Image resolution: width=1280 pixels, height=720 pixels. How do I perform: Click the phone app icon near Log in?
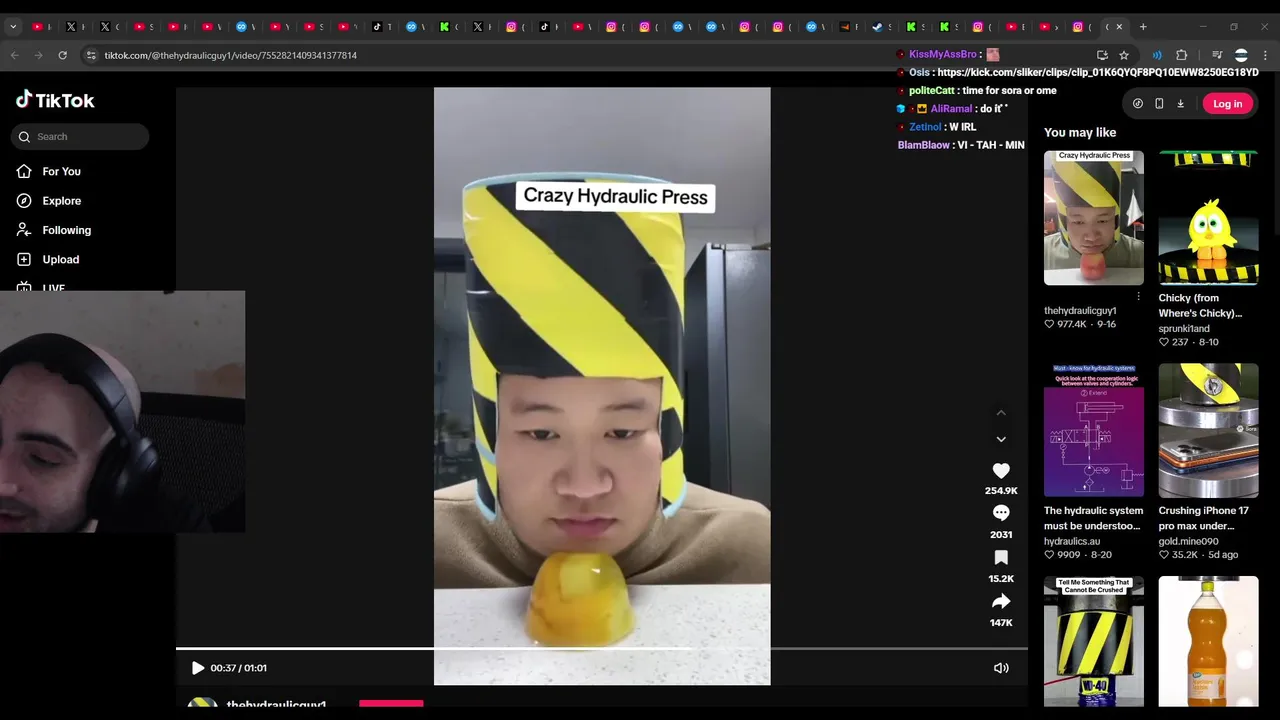(x=1159, y=104)
